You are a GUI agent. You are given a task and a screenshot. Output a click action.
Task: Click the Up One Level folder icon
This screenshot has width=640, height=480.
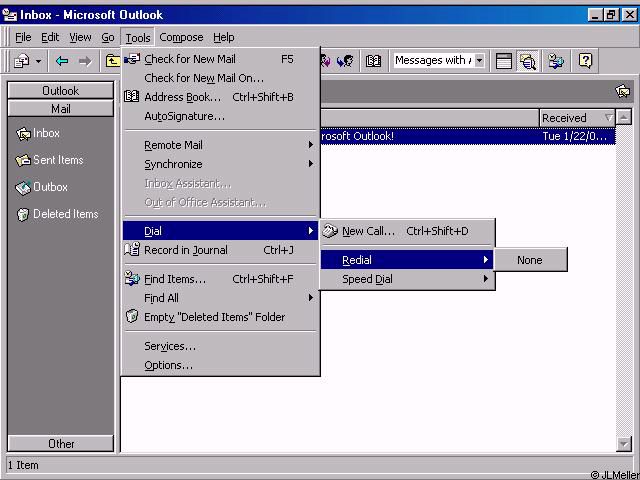point(112,61)
